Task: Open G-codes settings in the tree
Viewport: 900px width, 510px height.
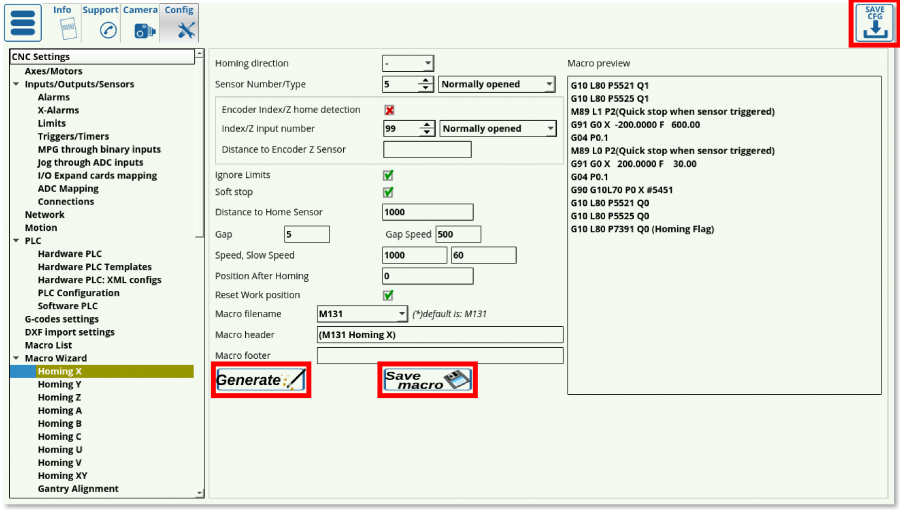Action: coord(61,319)
